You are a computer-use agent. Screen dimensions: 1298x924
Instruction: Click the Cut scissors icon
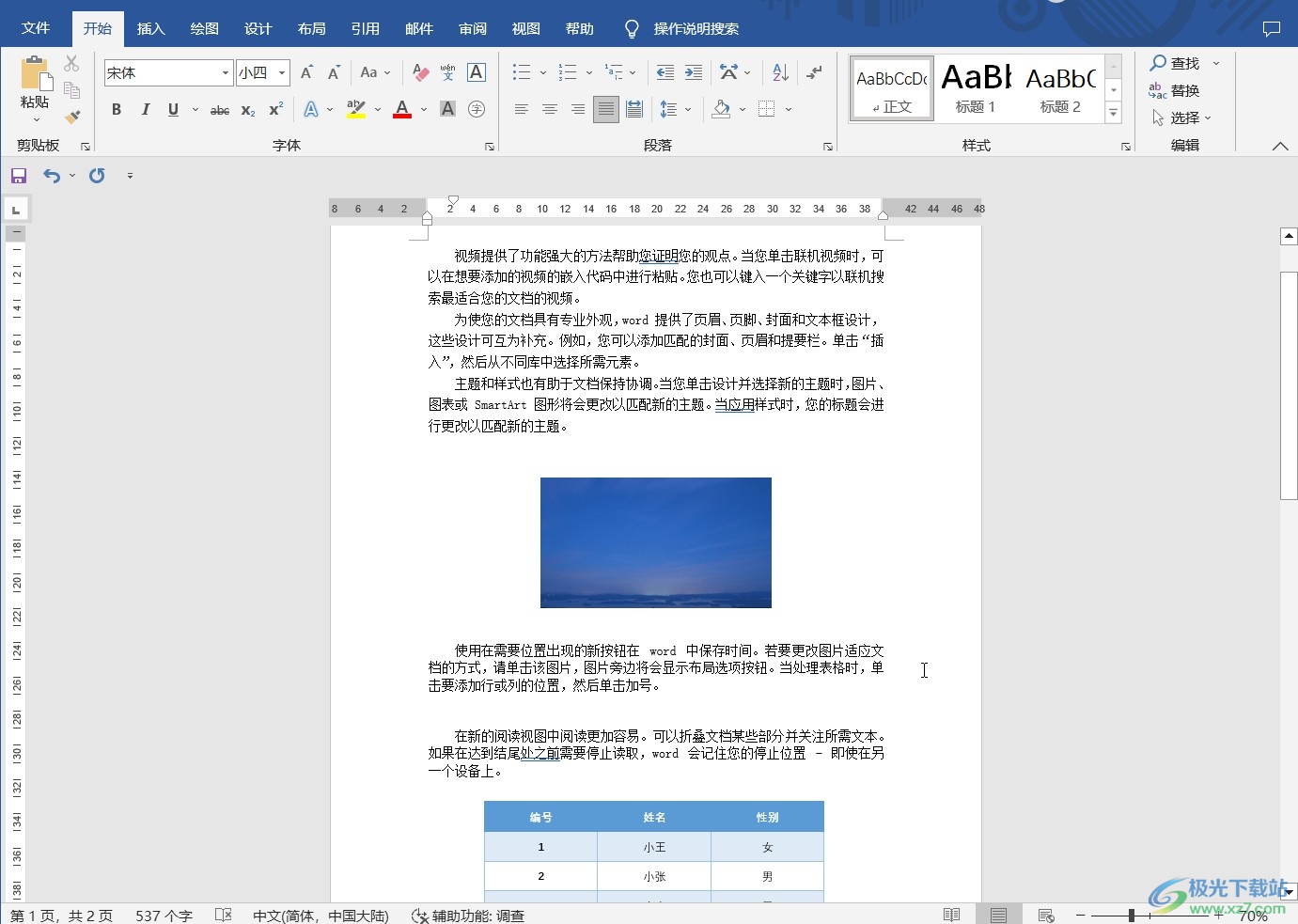(x=71, y=64)
